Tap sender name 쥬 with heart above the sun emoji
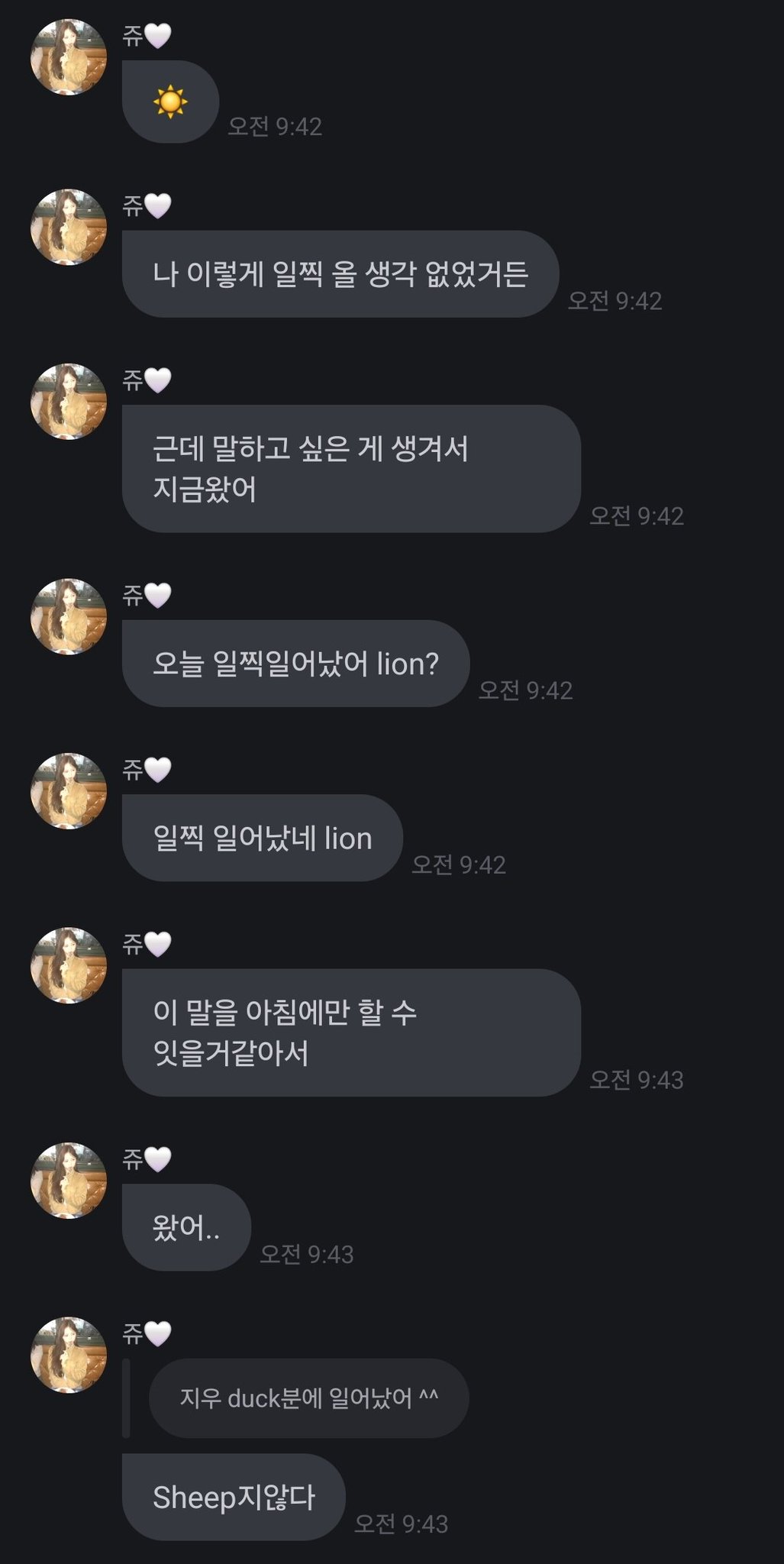 [147, 36]
